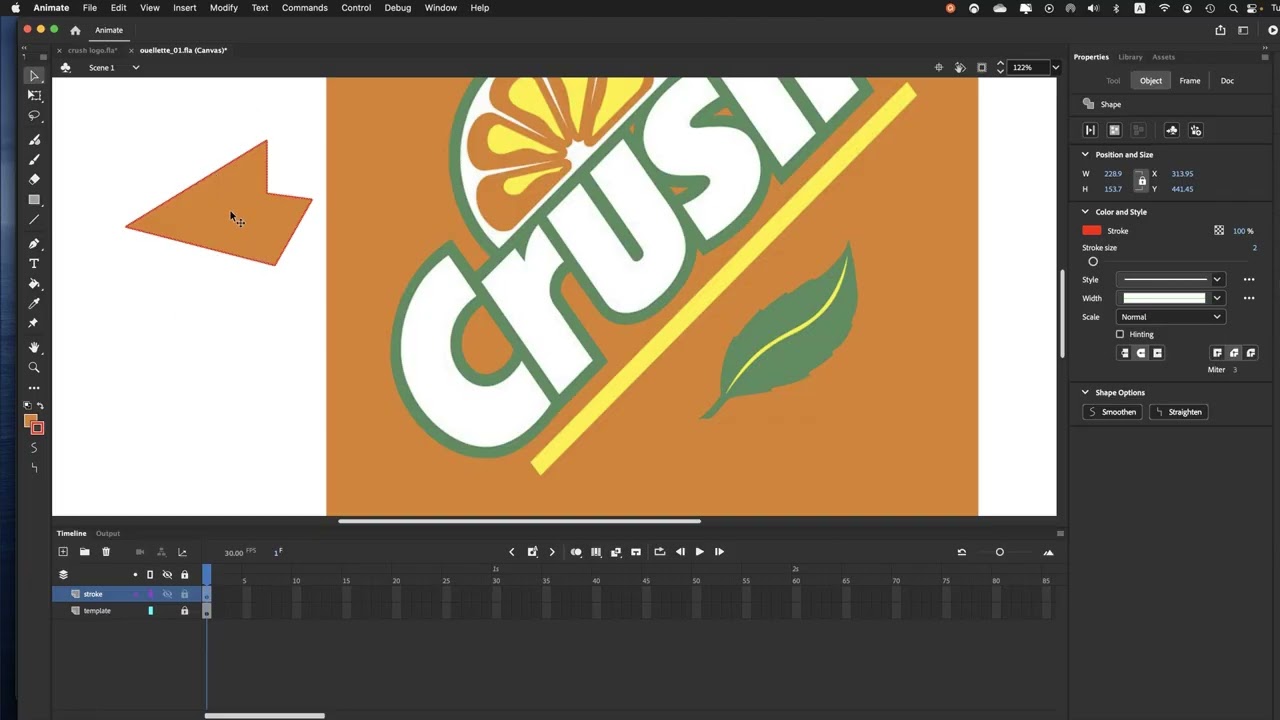The width and height of the screenshot is (1280, 720).
Task: Select the Zoom magnifier tool
Action: (34, 368)
